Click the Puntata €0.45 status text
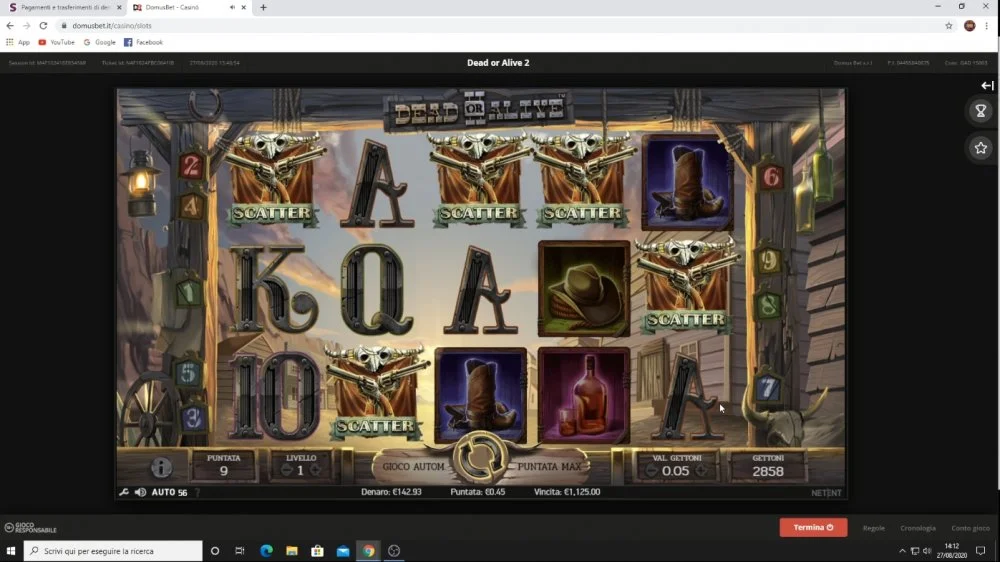Screen dimensions: 1000x562 click(x=478, y=492)
